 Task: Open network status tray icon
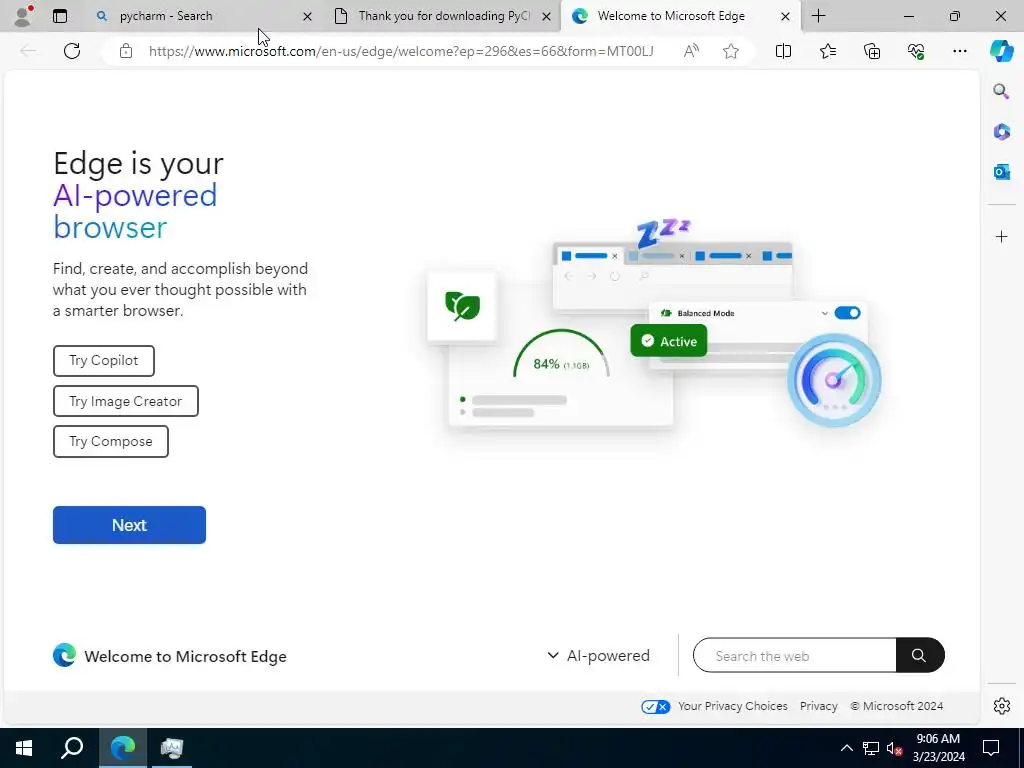click(x=870, y=748)
